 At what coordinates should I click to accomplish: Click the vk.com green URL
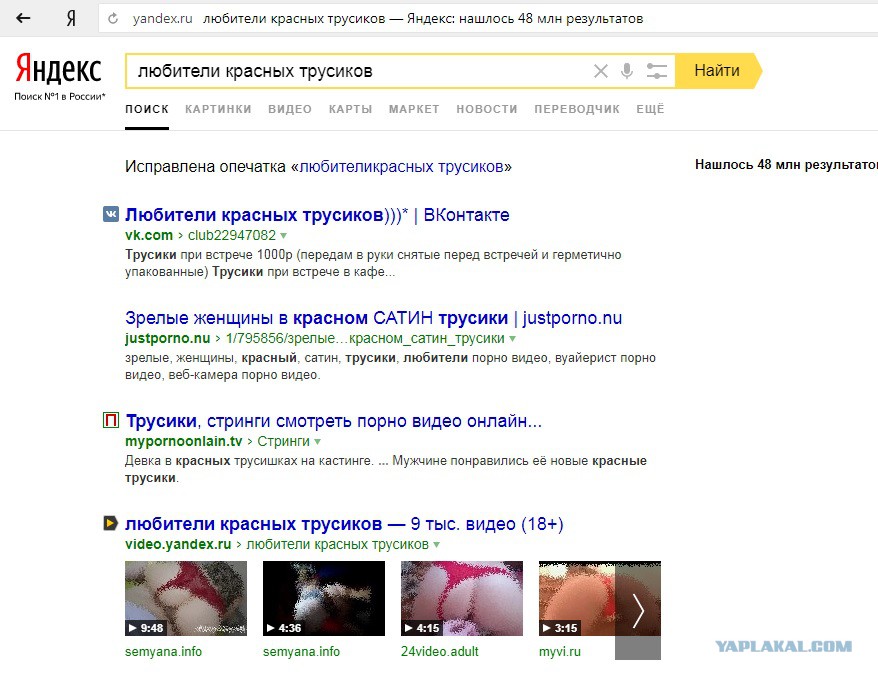tap(148, 235)
